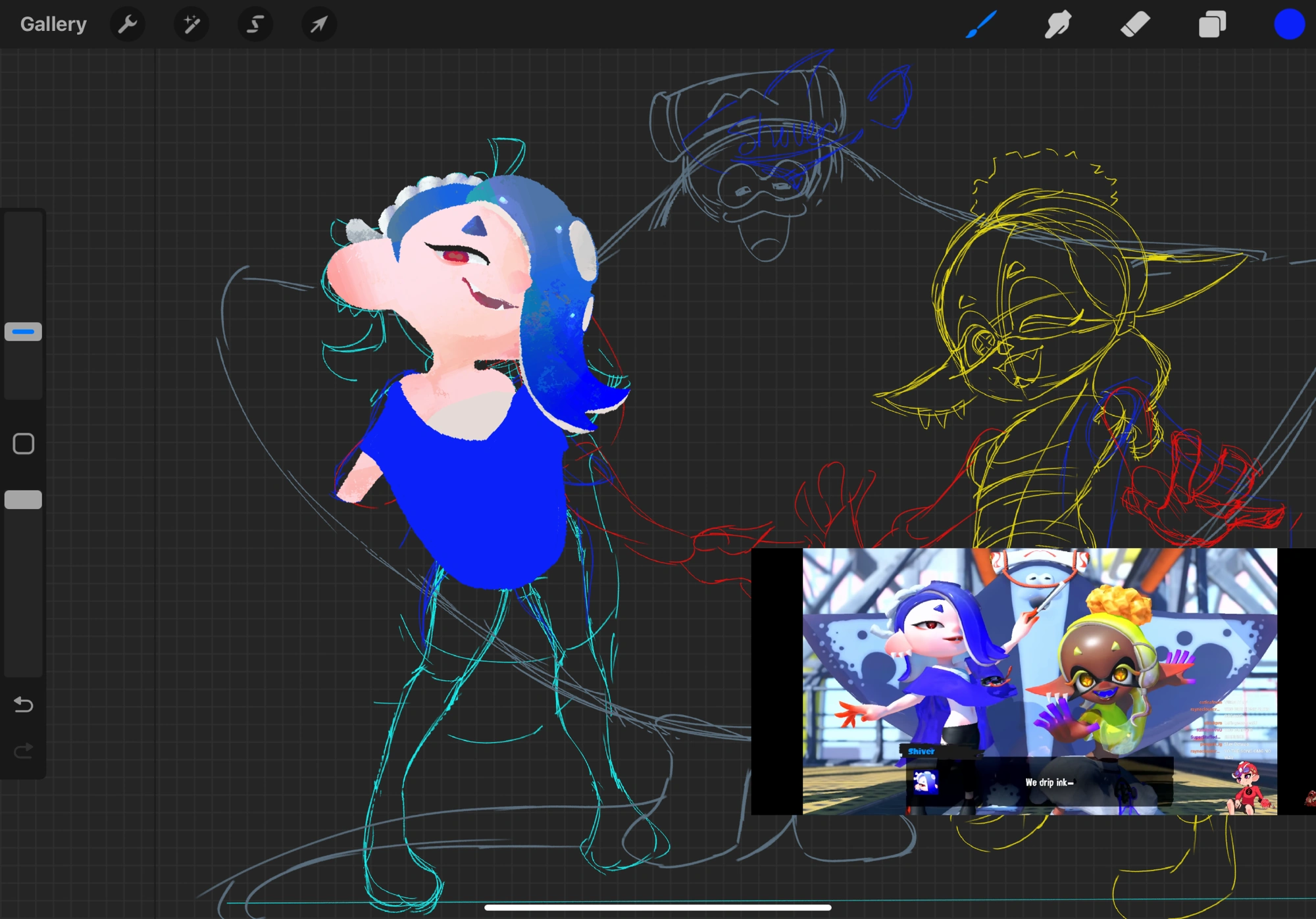1316x919 pixels.
Task: Open the Transform arrow tool
Action: (x=318, y=24)
